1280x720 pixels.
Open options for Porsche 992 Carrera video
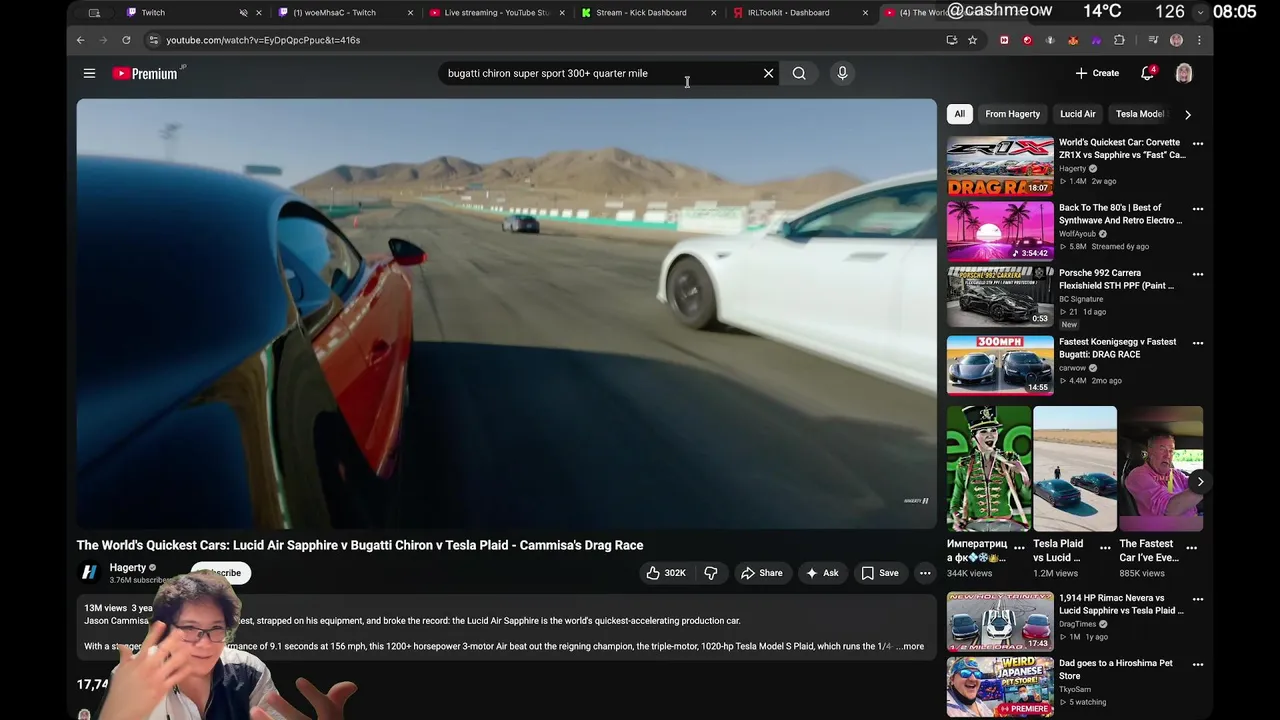click(1198, 274)
